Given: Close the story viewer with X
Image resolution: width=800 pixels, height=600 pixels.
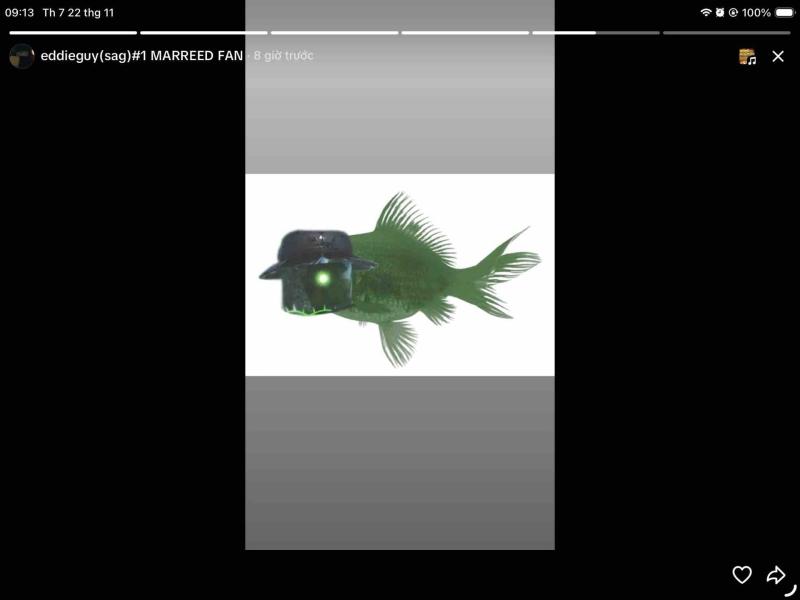Looking at the screenshot, I should pyautogui.click(x=778, y=57).
